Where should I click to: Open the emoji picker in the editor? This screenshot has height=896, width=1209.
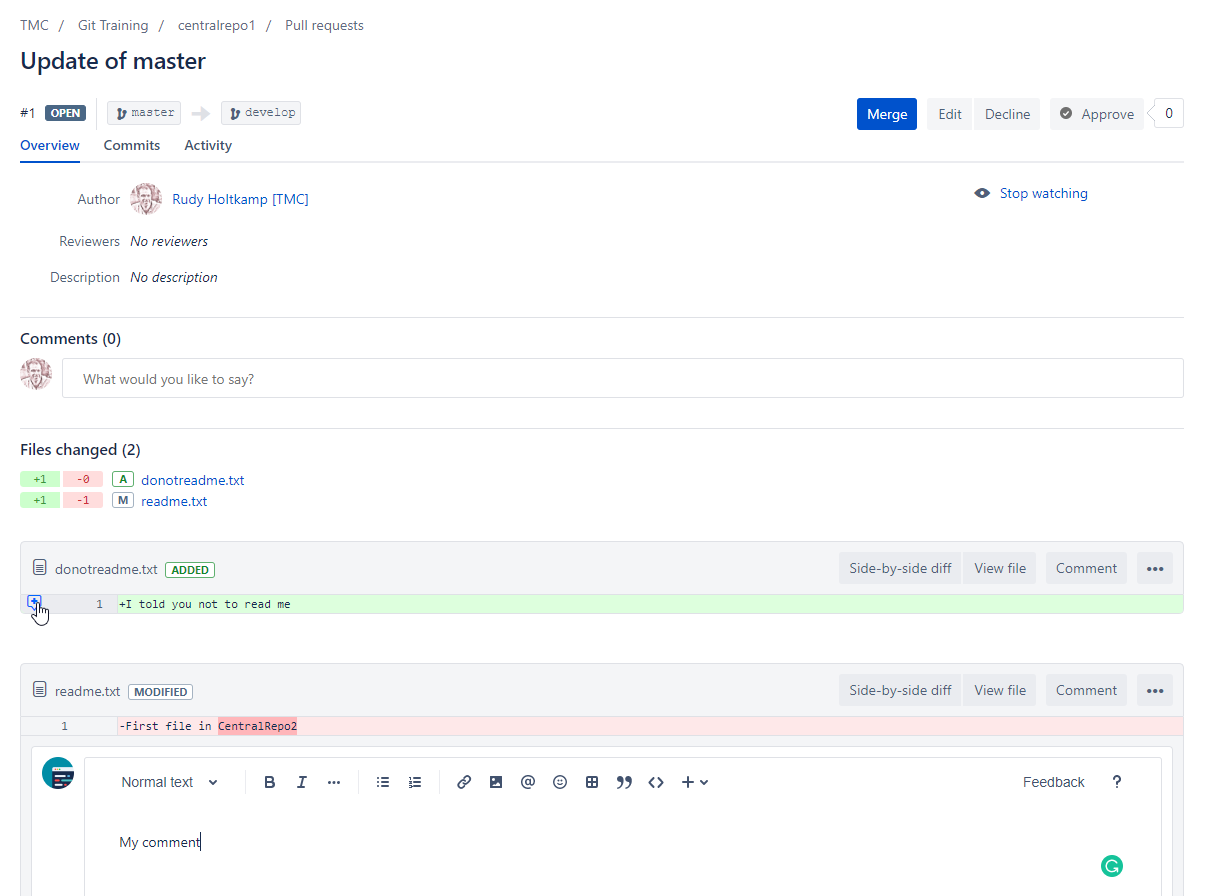click(560, 782)
